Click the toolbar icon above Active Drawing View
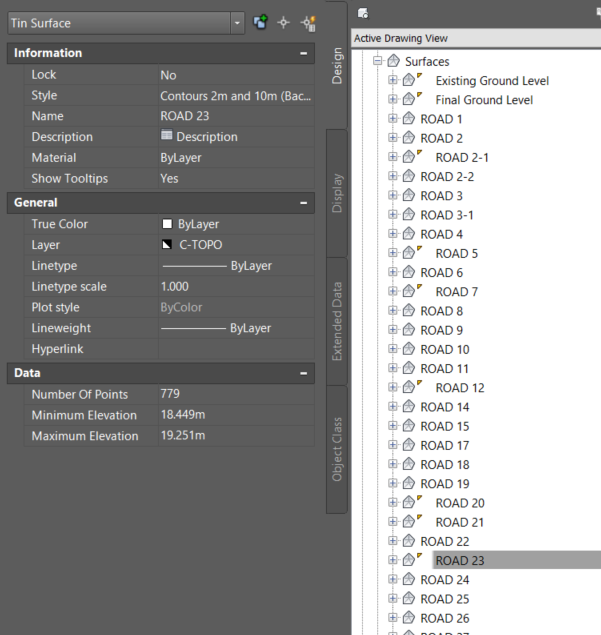The height and width of the screenshot is (635, 601). click(x=363, y=13)
